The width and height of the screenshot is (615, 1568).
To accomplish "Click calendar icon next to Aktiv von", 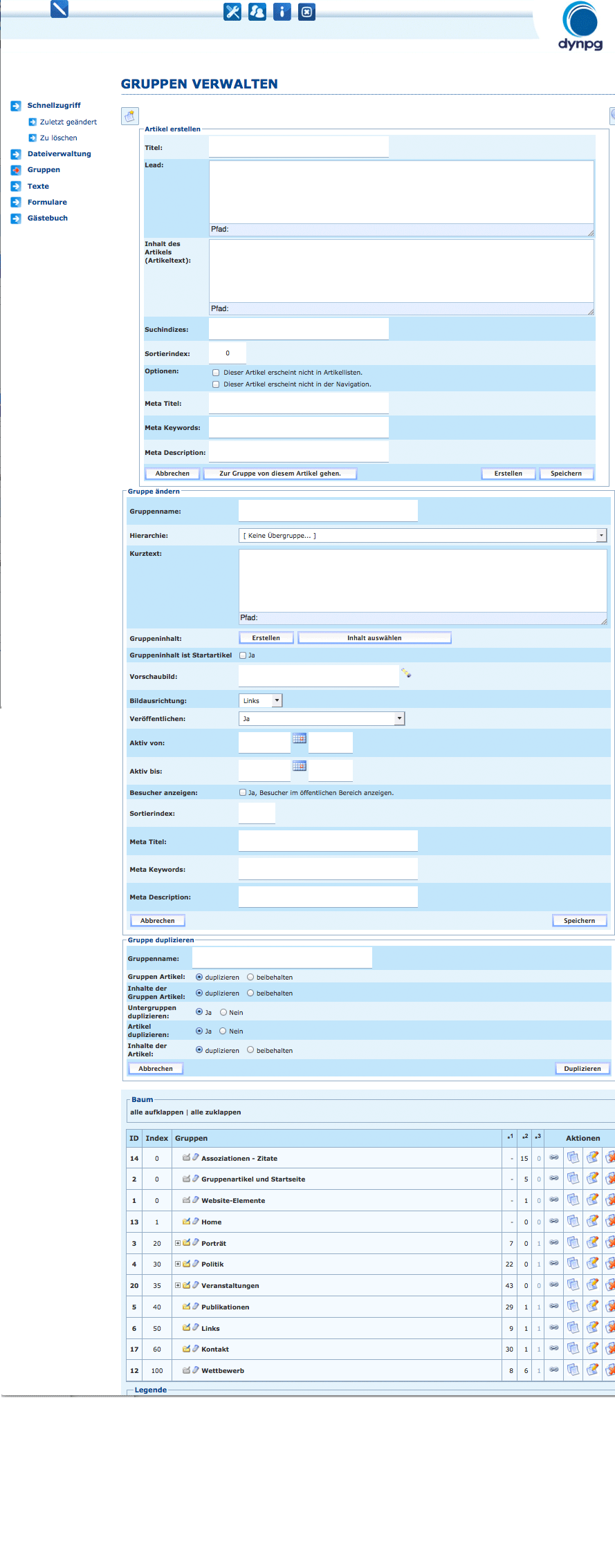I will [300, 738].
